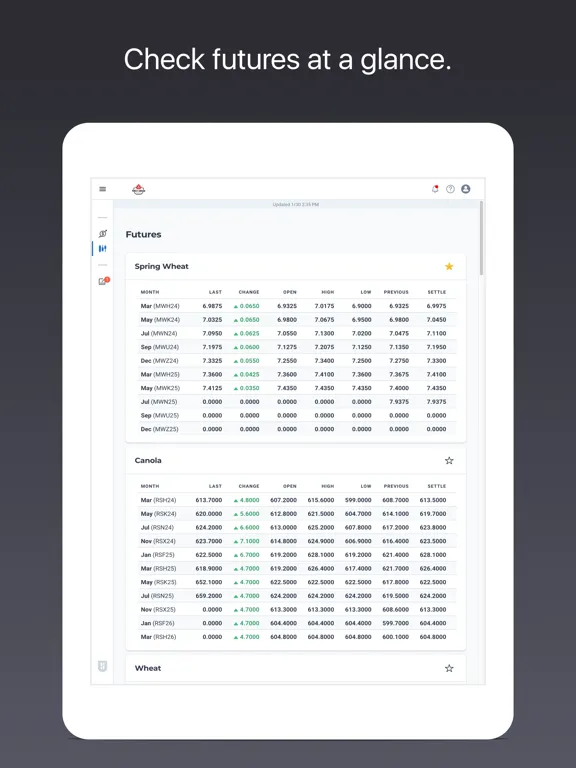576x768 pixels.
Task: Select Spring Wheat Dec (MWZ24) row
Action: pyautogui.click(x=296, y=361)
